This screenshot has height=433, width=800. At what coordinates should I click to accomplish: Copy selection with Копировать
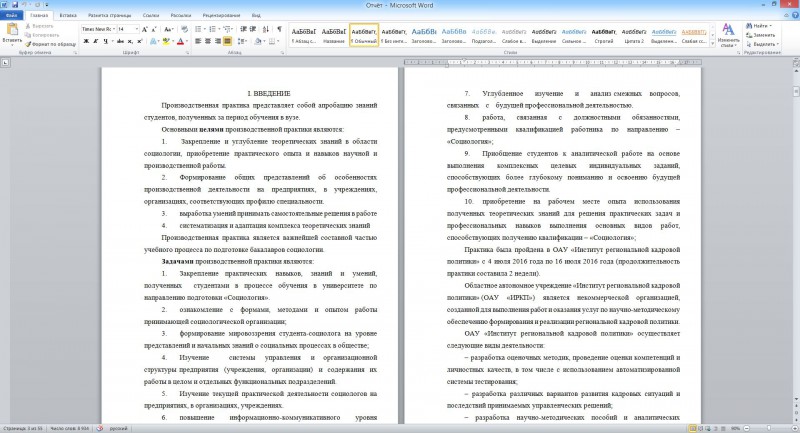(42, 35)
